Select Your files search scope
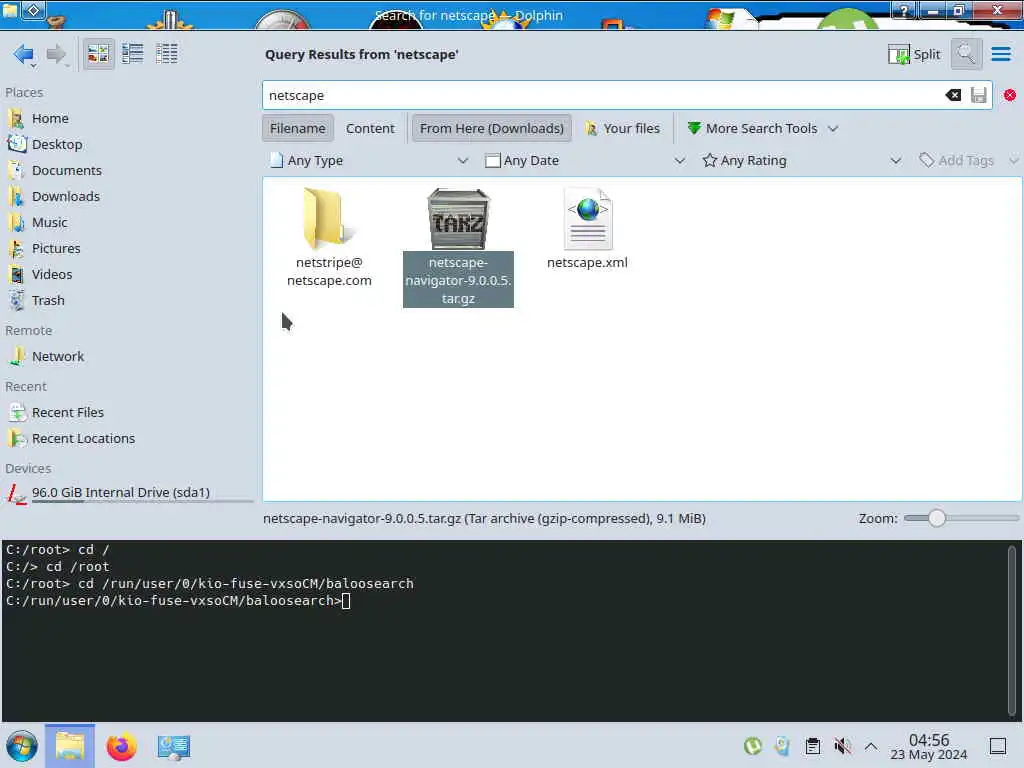The width and height of the screenshot is (1024, 768). pos(622,129)
